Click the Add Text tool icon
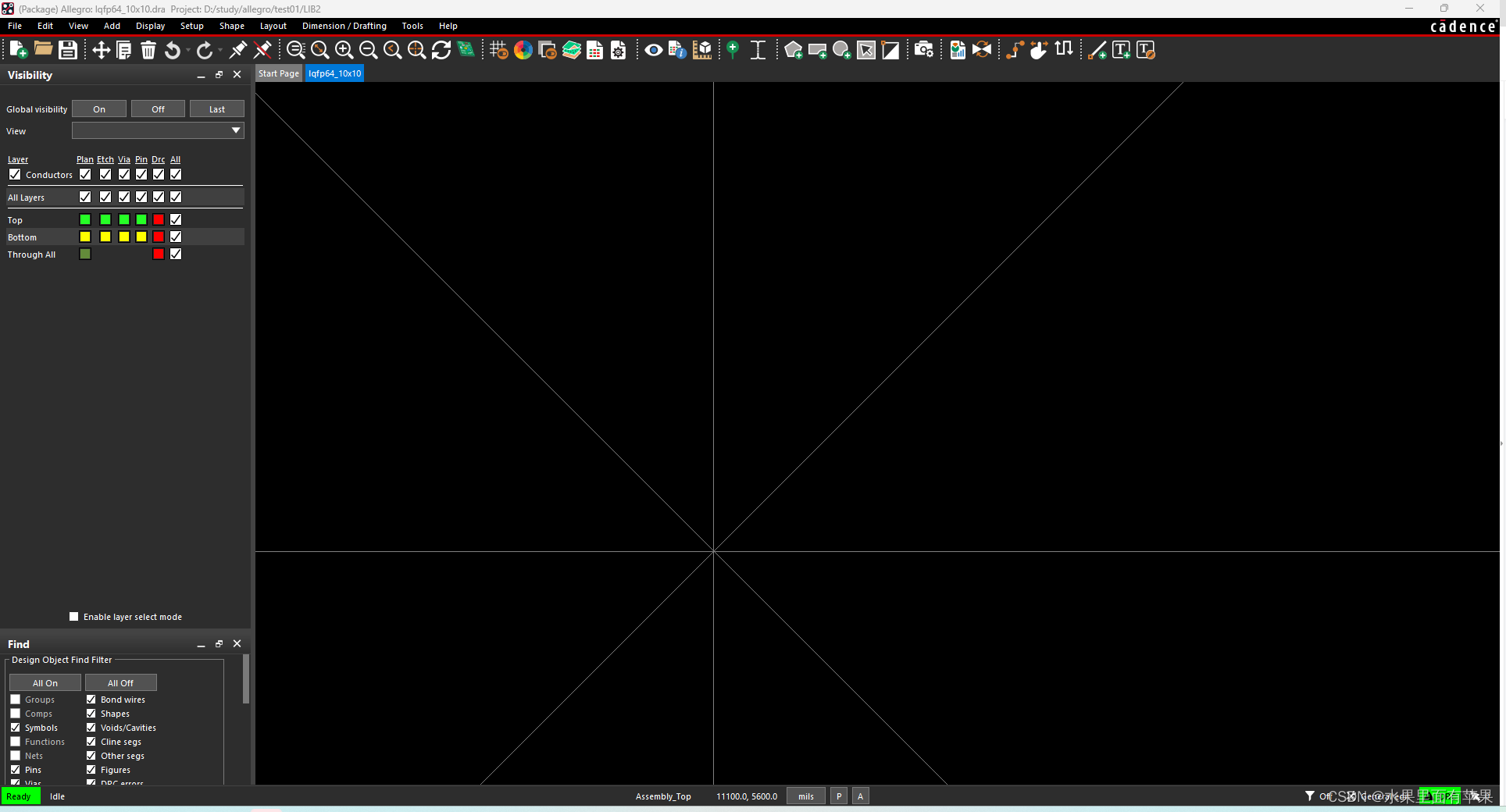 pyautogui.click(x=1121, y=50)
